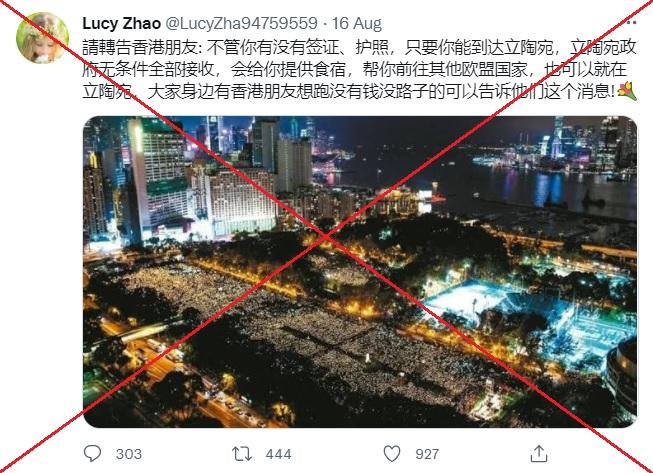Click the reply speech bubble icon
653x473 pixels.
92,453
